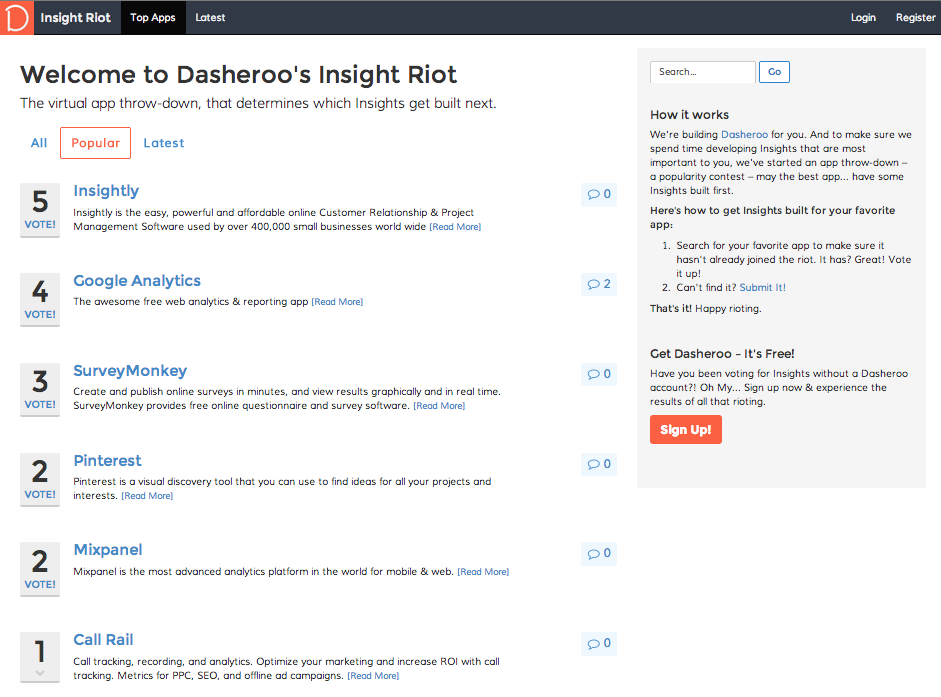Switch to the Latest filter tab
This screenshot has width=941, height=697.
[x=164, y=143]
